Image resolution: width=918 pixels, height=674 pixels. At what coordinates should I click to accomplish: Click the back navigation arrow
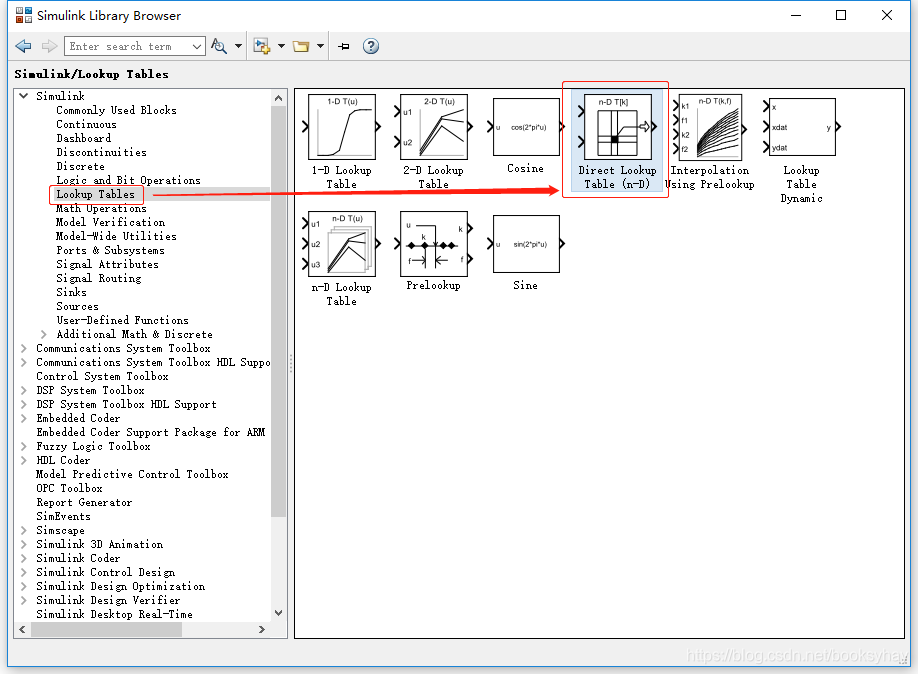[23, 46]
